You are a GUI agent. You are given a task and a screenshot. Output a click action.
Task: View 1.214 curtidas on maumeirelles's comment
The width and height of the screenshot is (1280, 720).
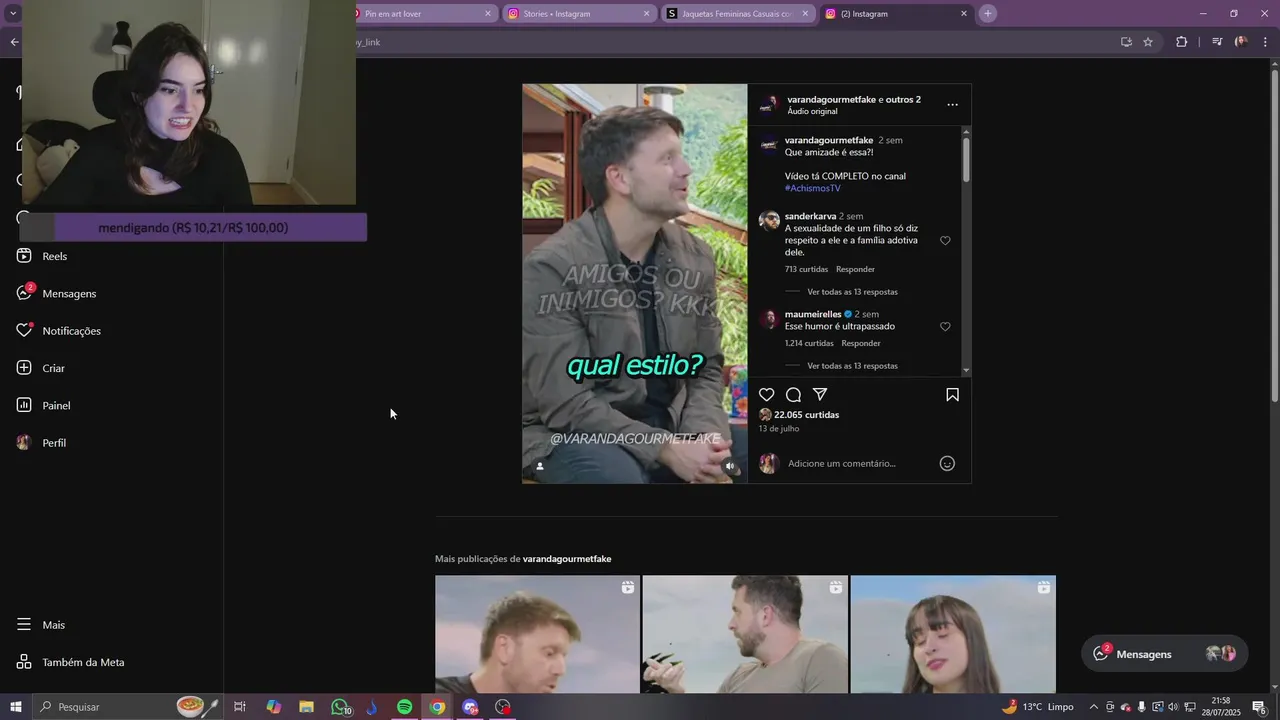point(809,343)
